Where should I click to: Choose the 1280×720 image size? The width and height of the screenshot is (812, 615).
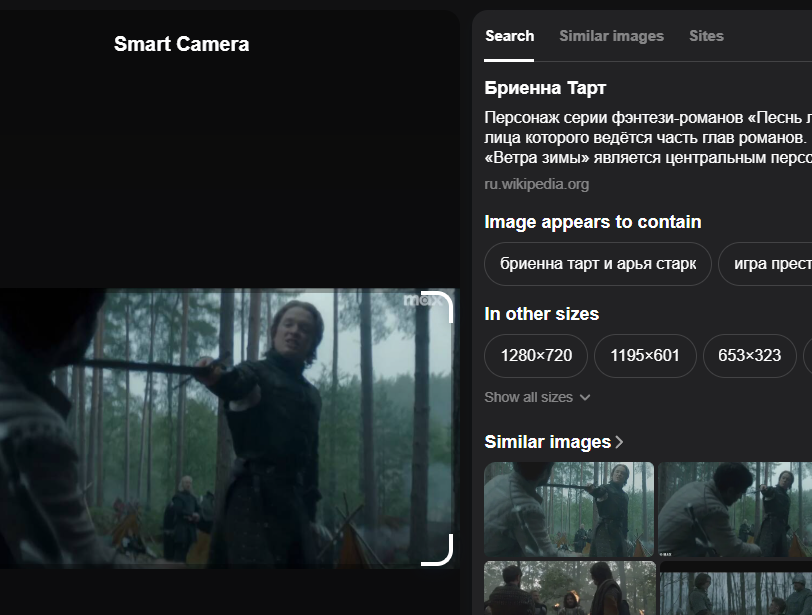pos(536,356)
